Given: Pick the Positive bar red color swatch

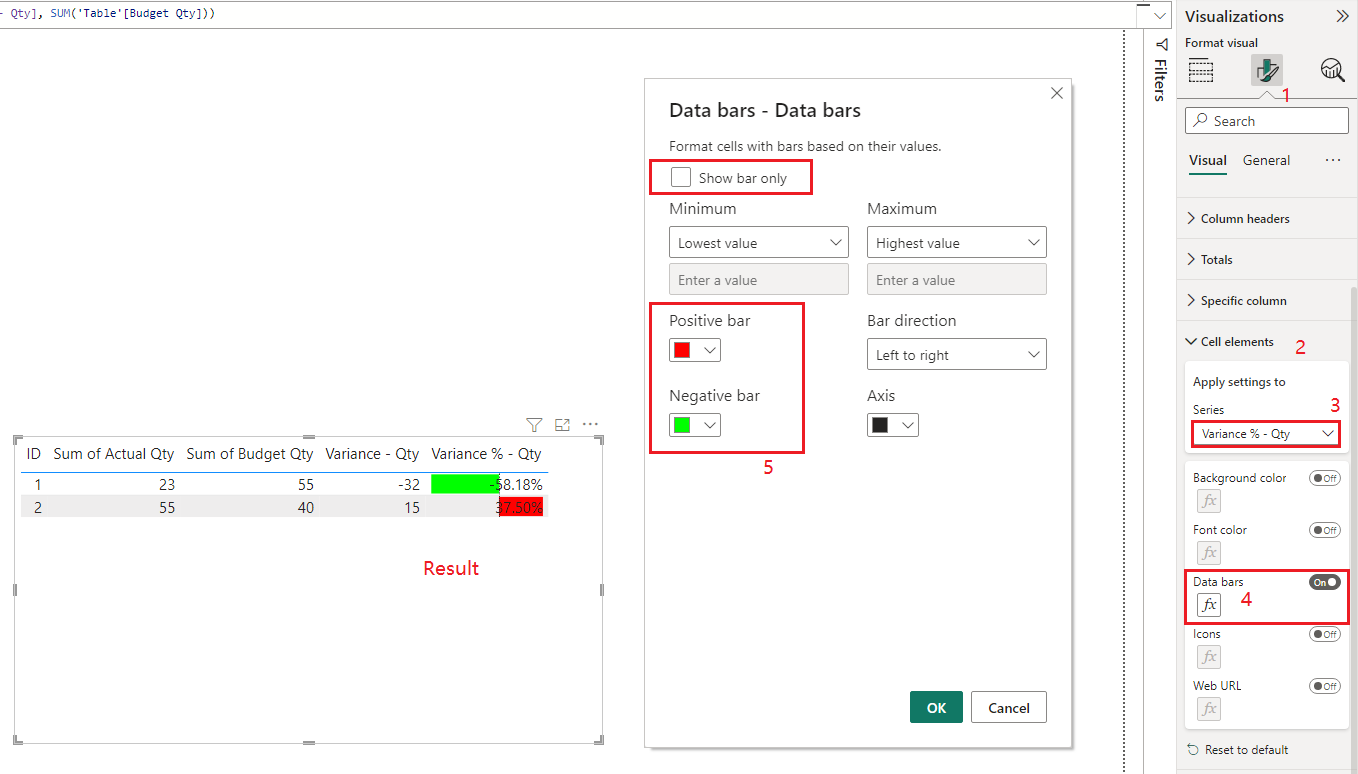Looking at the screenshot, I should 695,350.
